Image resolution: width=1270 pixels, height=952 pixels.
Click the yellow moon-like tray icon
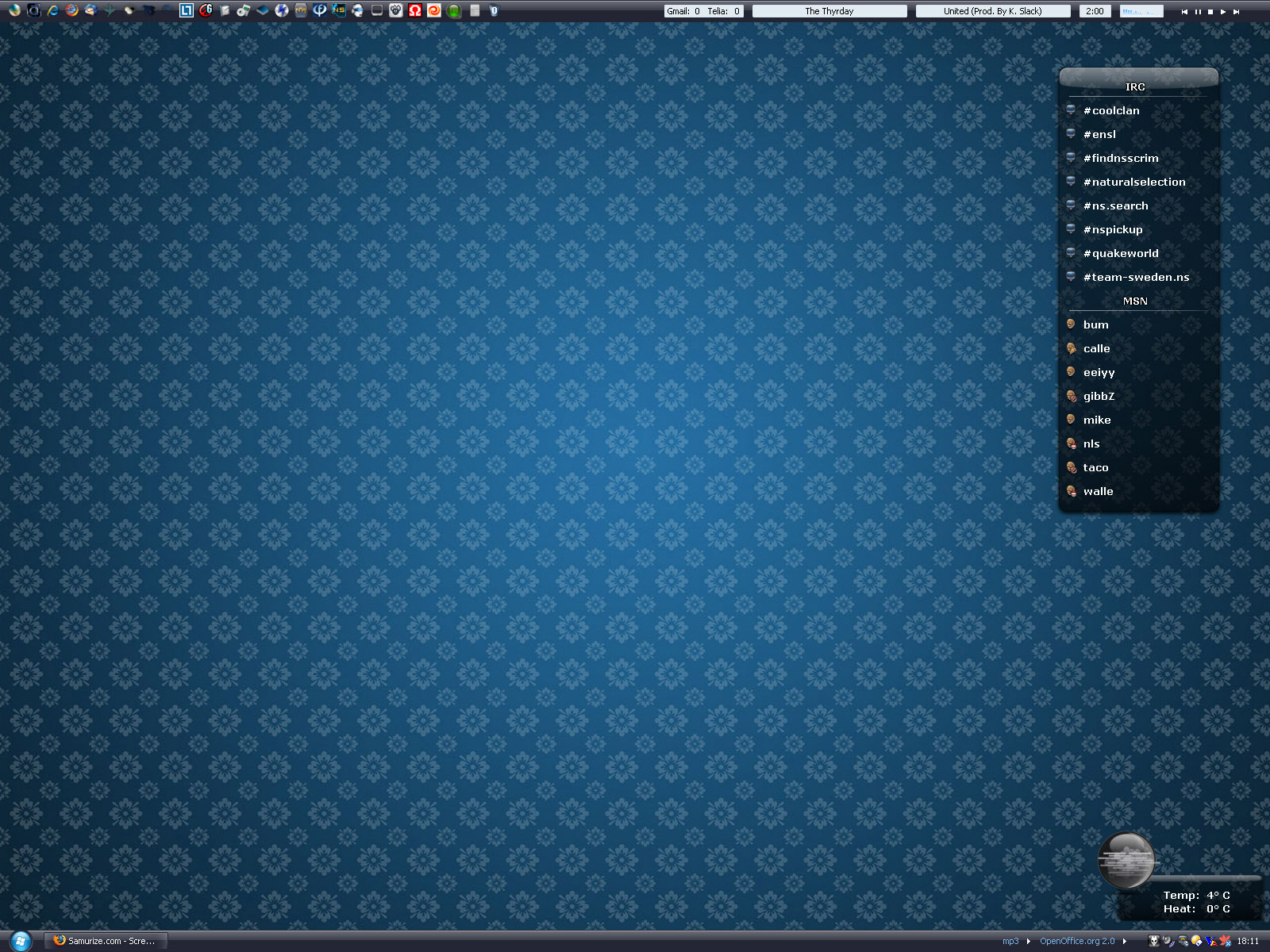pyautogui.click(x=1196, y=941)
